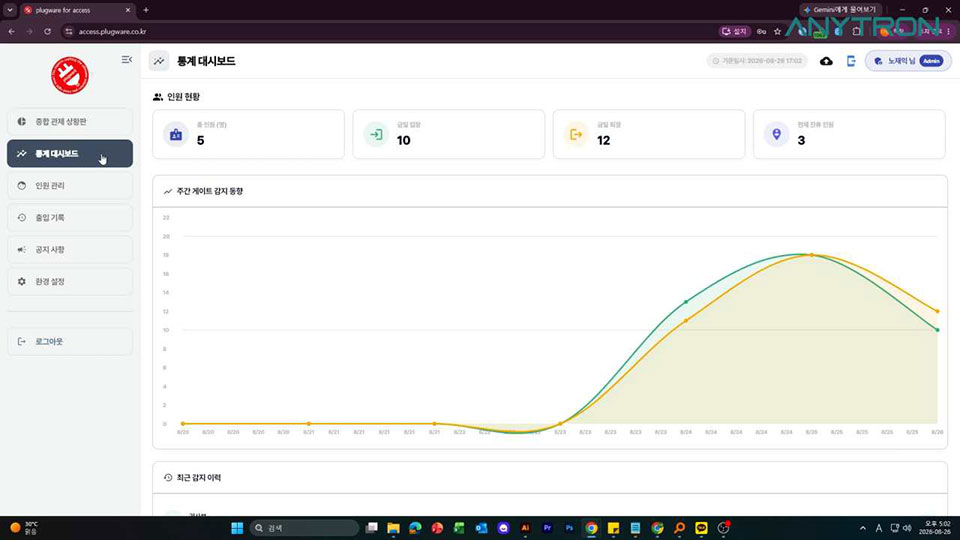Click the taskbar 검색 search box
The image size is (960, 540).
304,528
